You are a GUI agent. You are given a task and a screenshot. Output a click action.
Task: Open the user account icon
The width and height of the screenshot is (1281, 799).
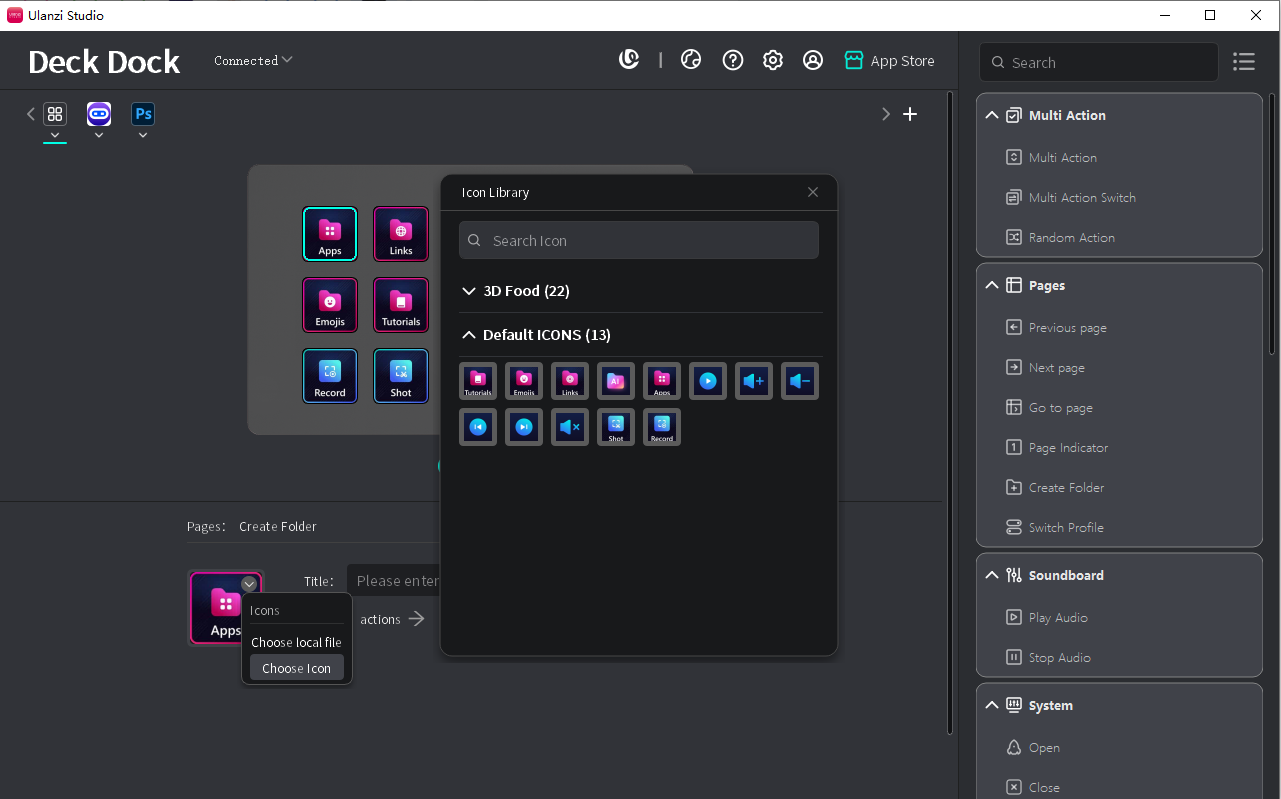[x=813, y=60]
